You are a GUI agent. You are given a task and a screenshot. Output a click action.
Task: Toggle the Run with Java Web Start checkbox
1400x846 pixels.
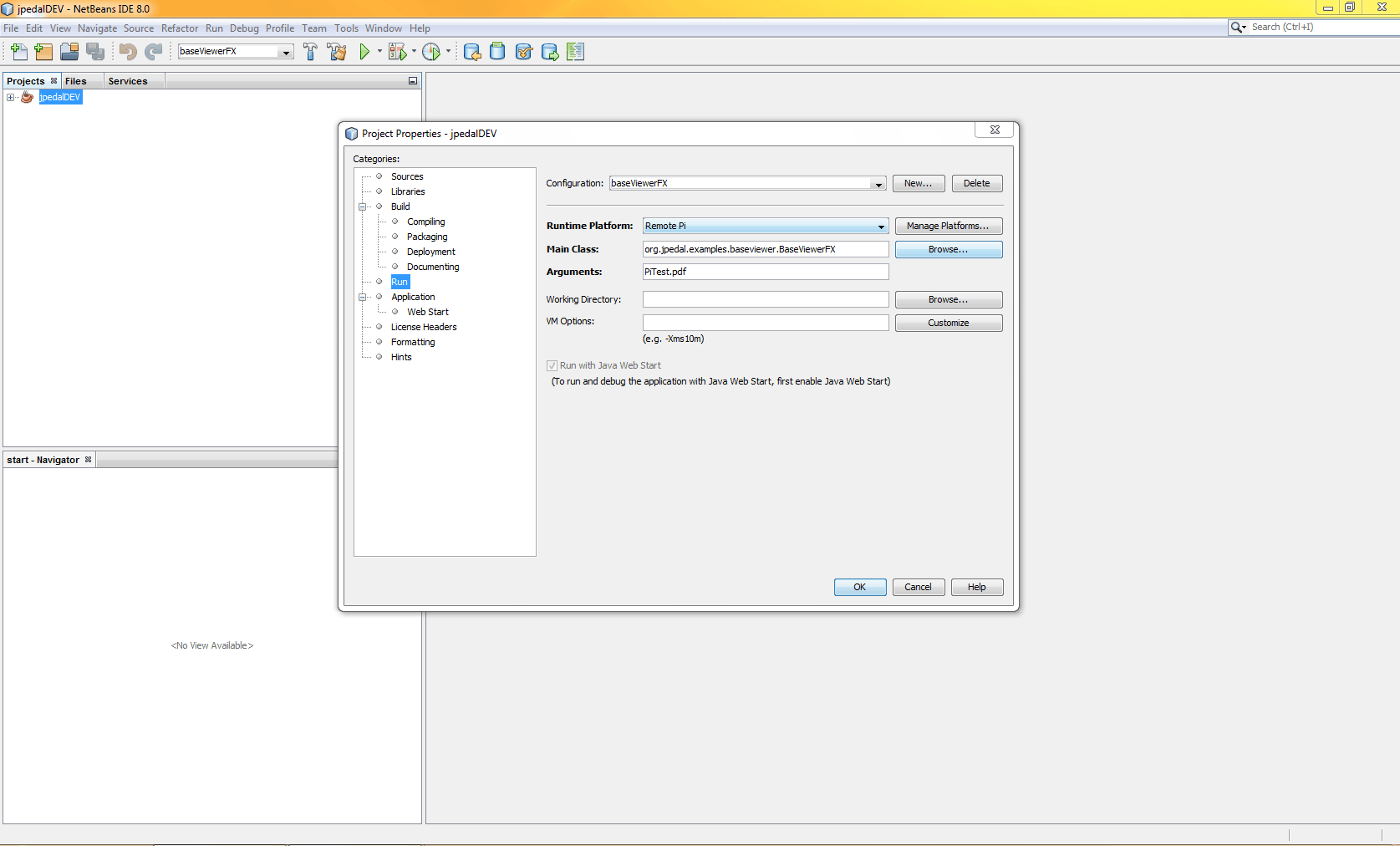pos(552,366)
